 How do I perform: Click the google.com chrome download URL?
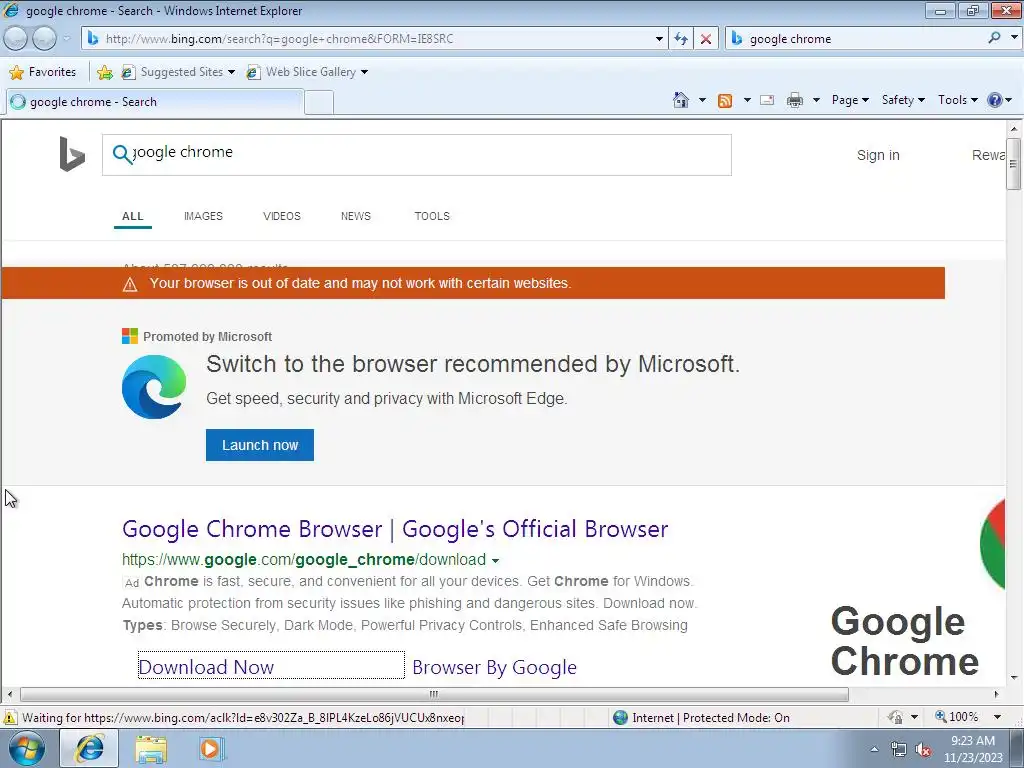pos(304,560)
